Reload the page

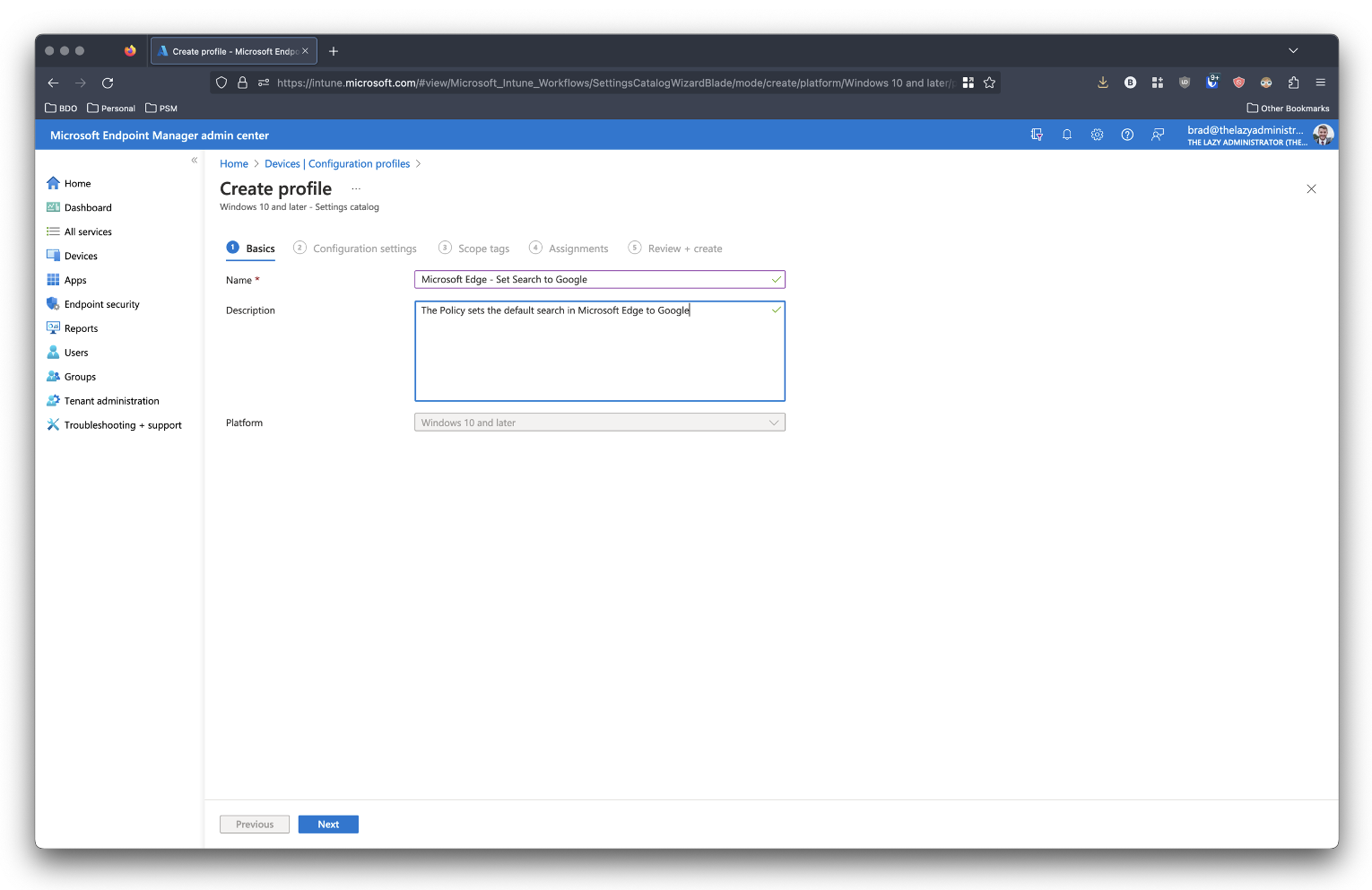click(x=108, y=83)
